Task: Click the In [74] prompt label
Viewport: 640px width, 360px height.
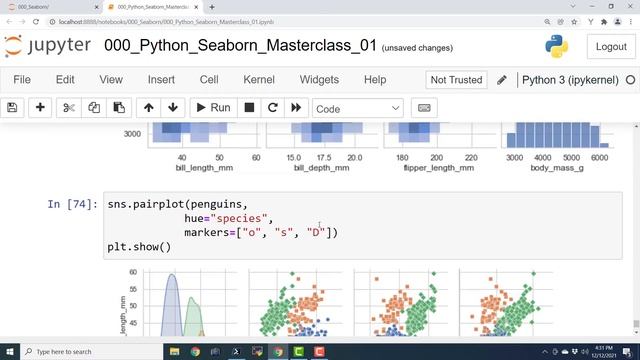Action: 73,204
